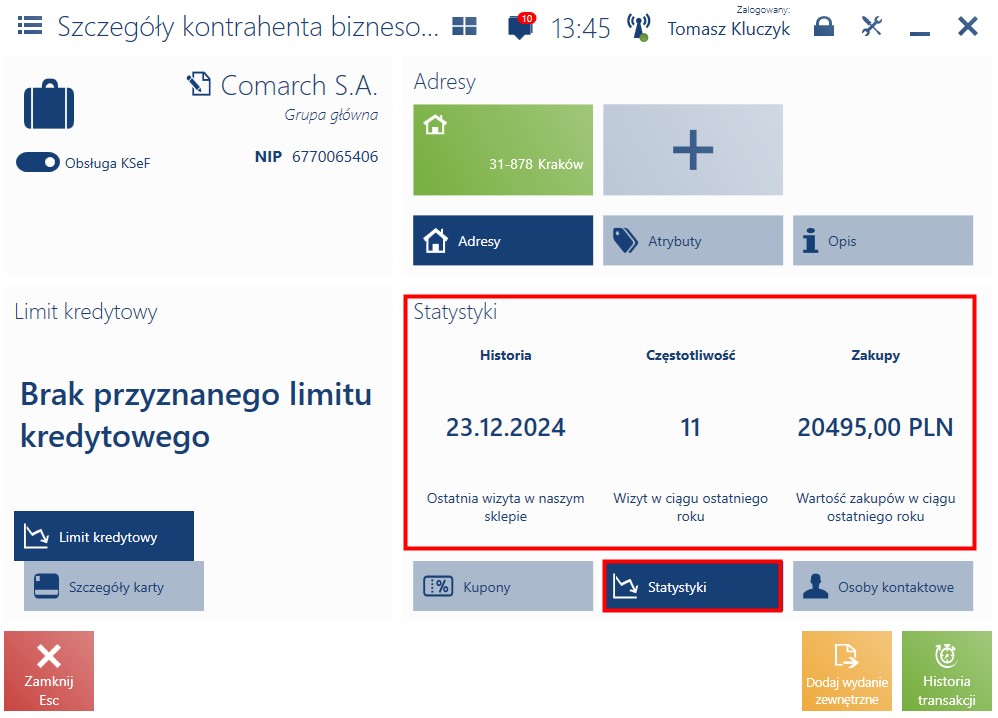
Task: Click the visit frequency value 11
Action: [691, 427]
